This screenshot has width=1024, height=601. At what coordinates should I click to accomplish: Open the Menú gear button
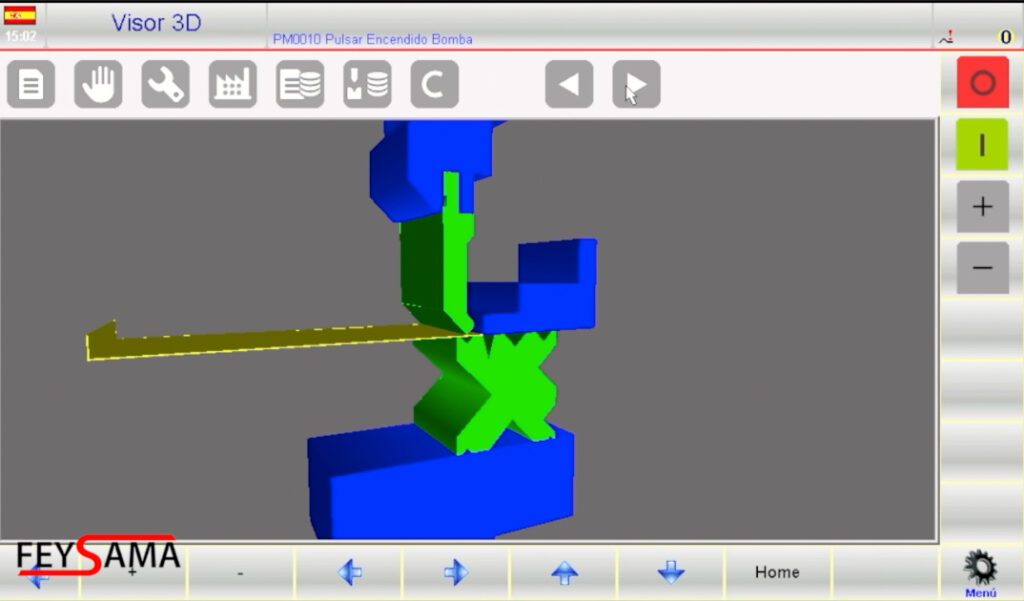click(980, 573)
